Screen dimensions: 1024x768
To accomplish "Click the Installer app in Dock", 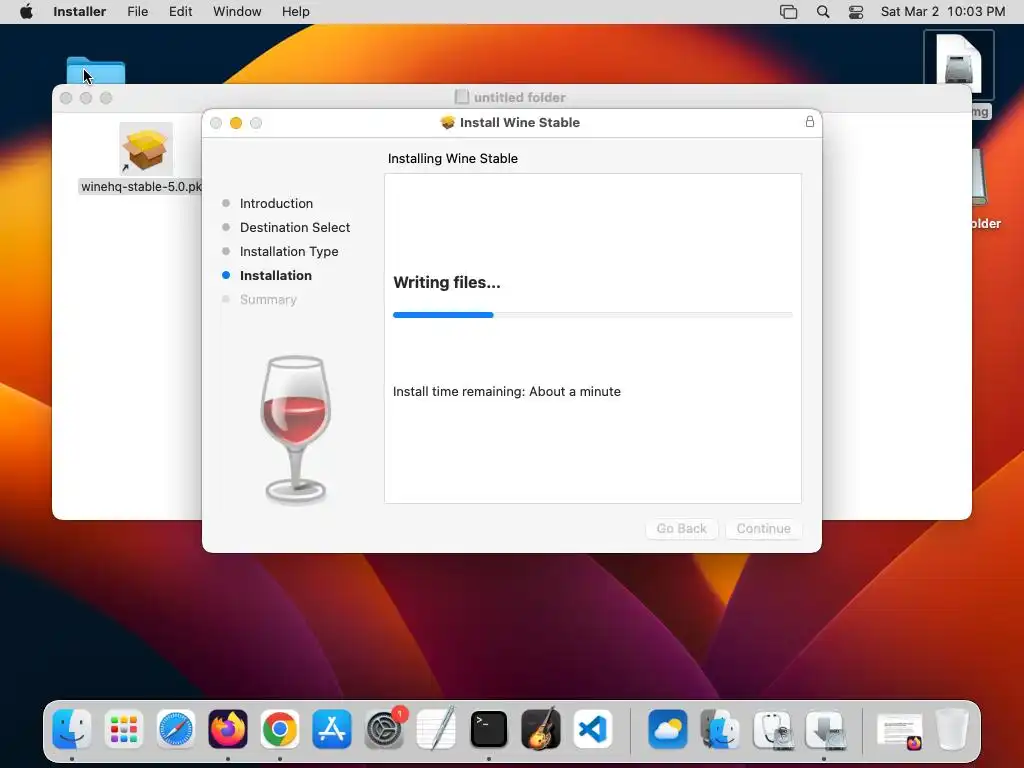I will 825,729.
